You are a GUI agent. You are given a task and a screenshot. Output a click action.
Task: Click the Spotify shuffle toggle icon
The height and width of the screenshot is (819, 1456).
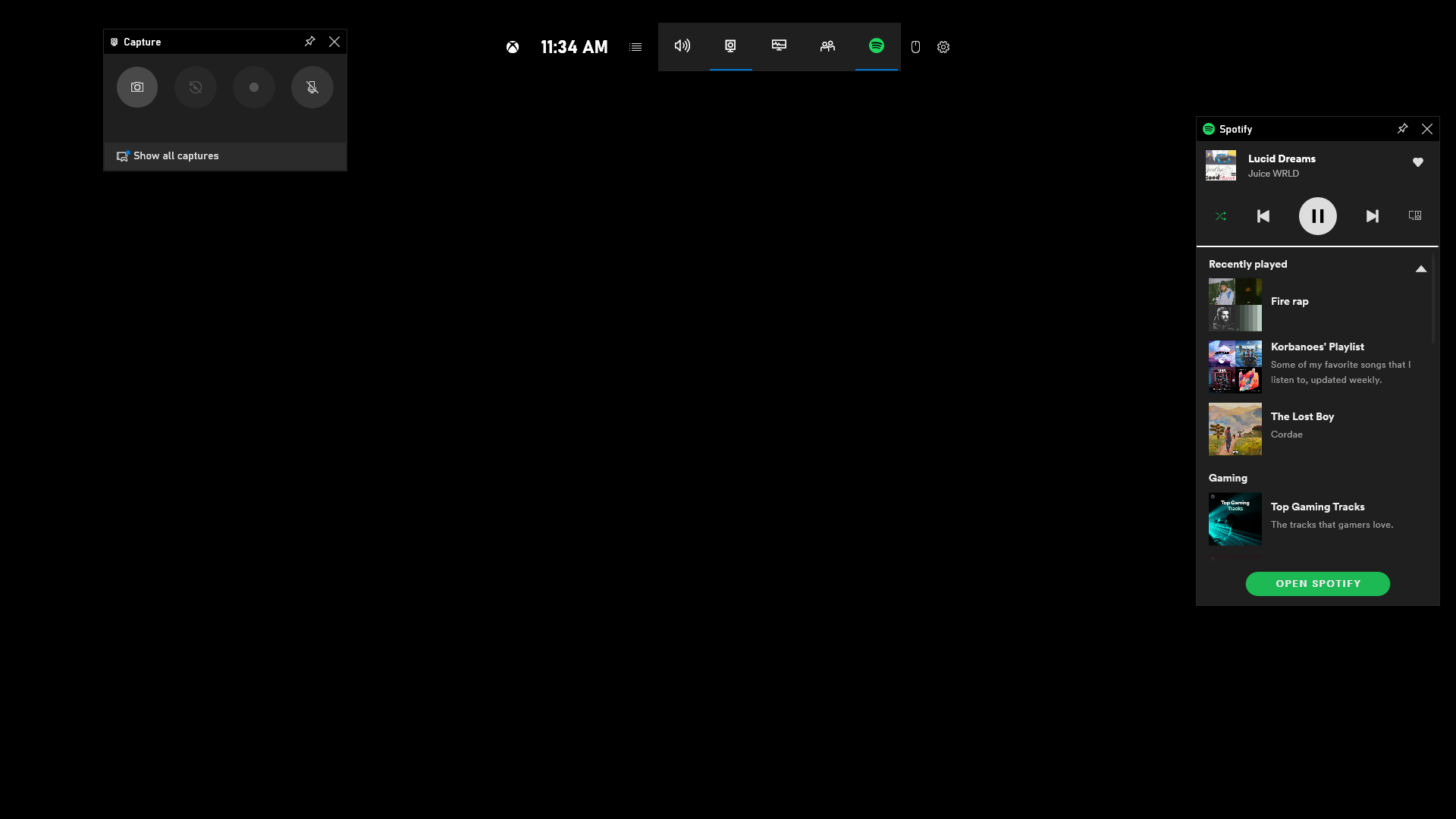click(x=1221, y=215)
